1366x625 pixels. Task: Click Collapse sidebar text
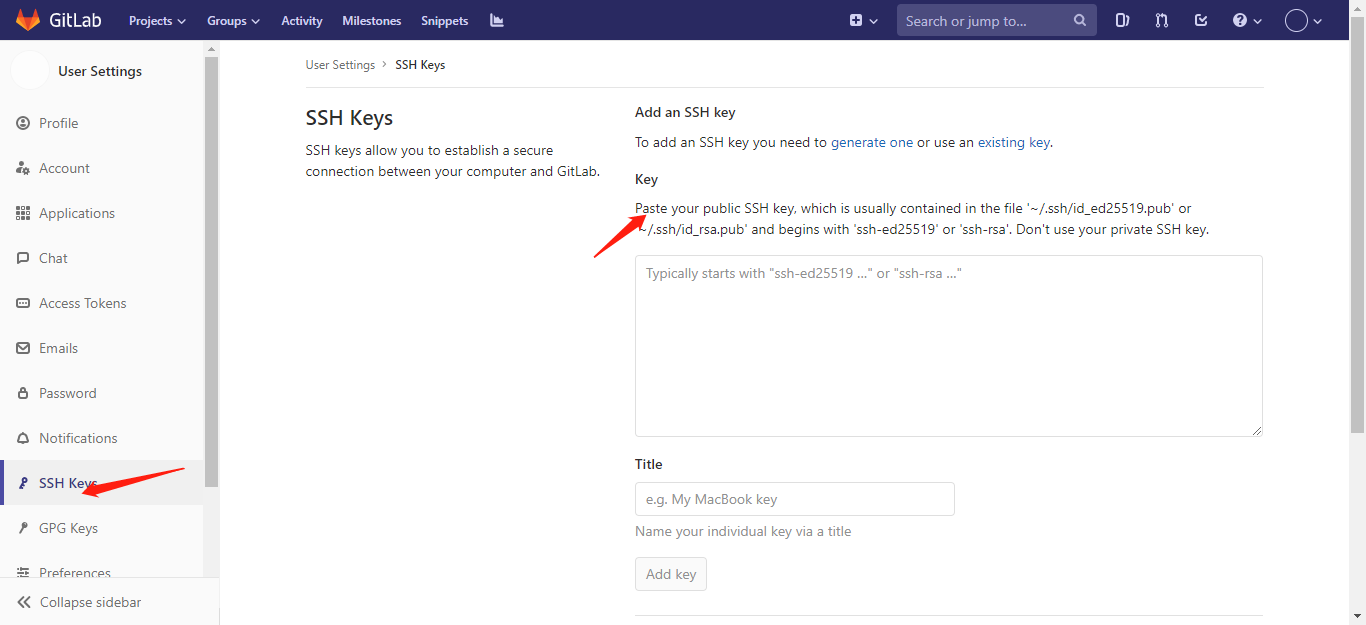(90, 602)
